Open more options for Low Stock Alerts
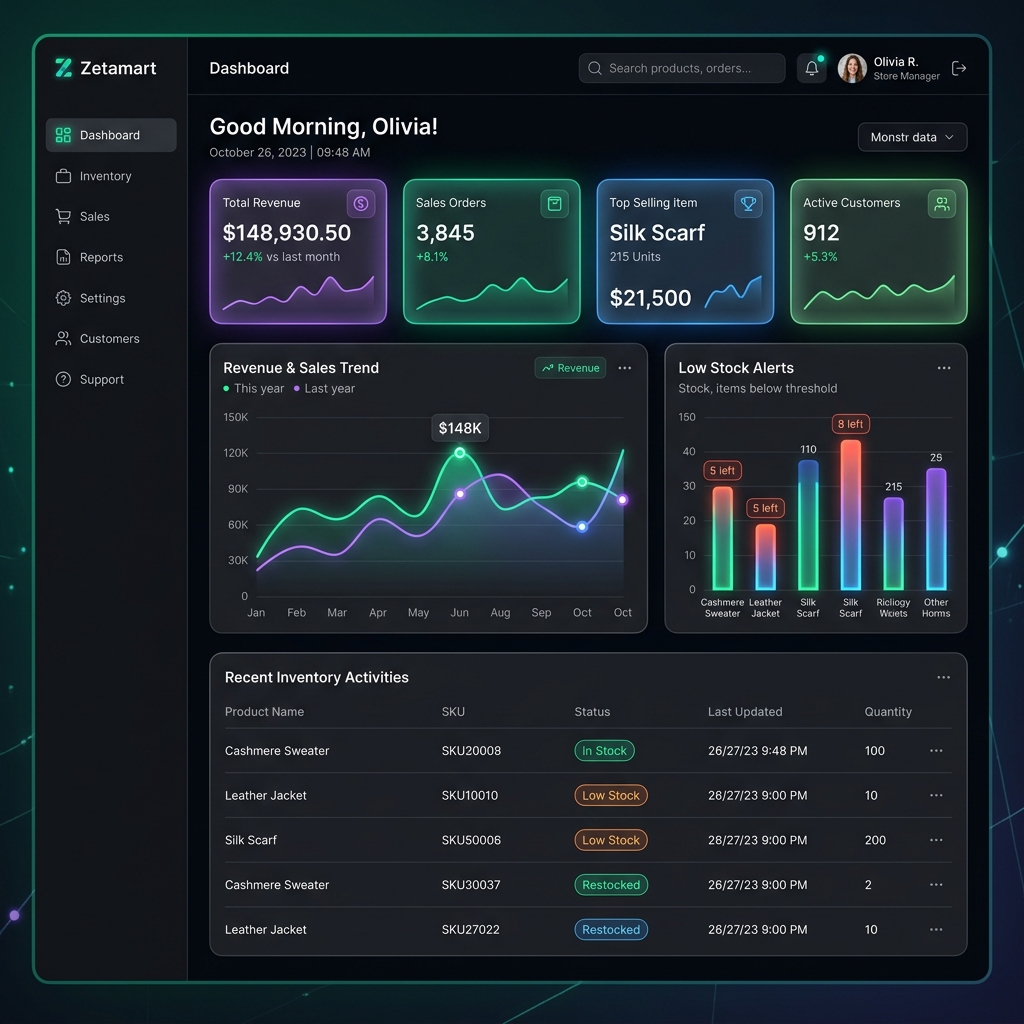This screenshot has height=1024, width=1024. click(x=944, y=368)
